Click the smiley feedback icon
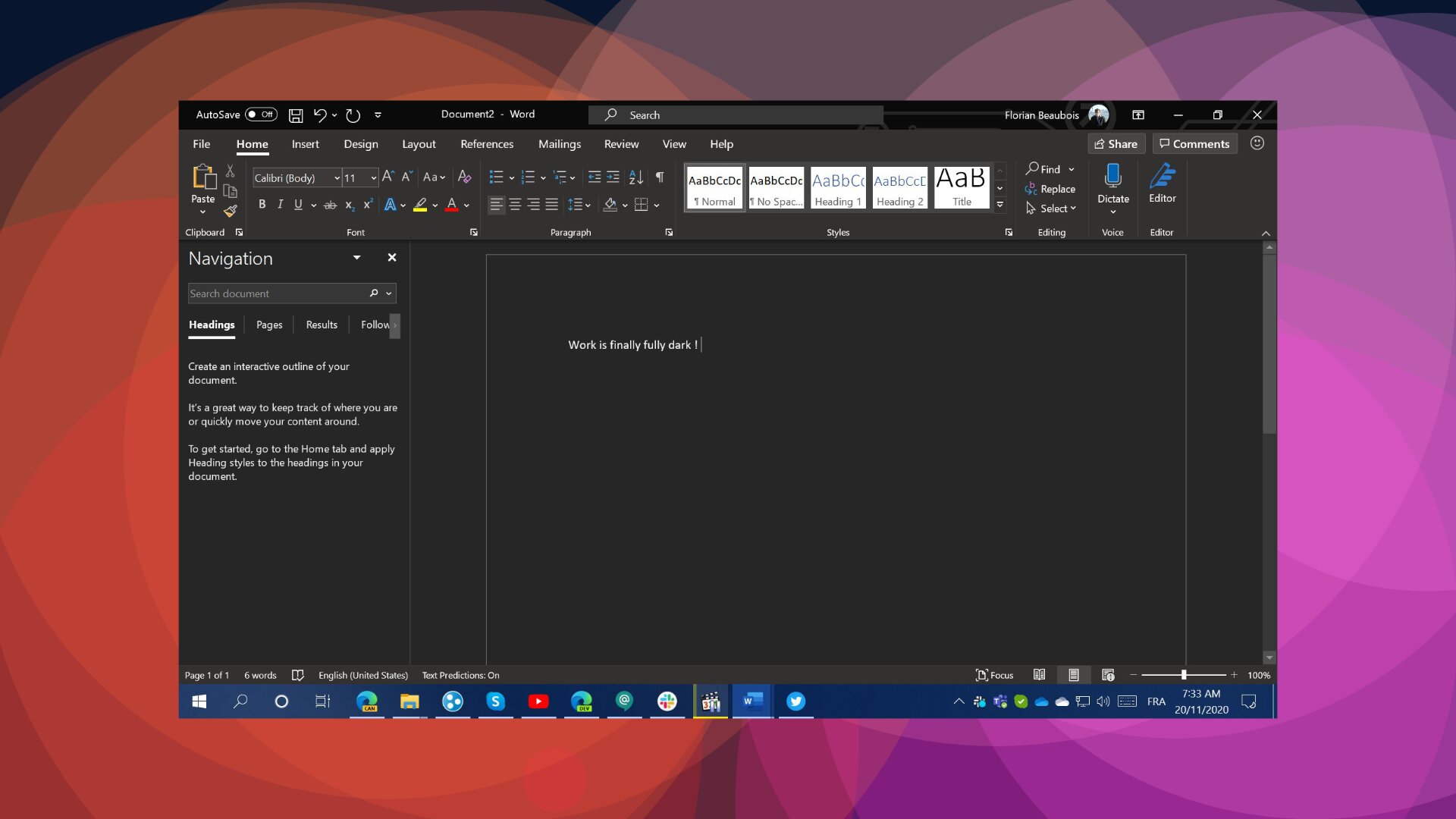 pos(1257,143)
